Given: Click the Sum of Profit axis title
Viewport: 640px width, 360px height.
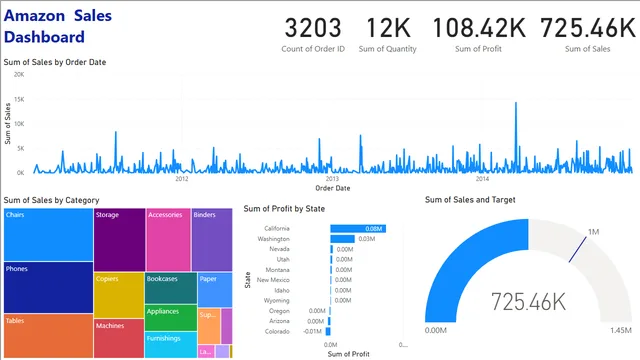Looking at the screenshot, I should [x=349, y=354].
